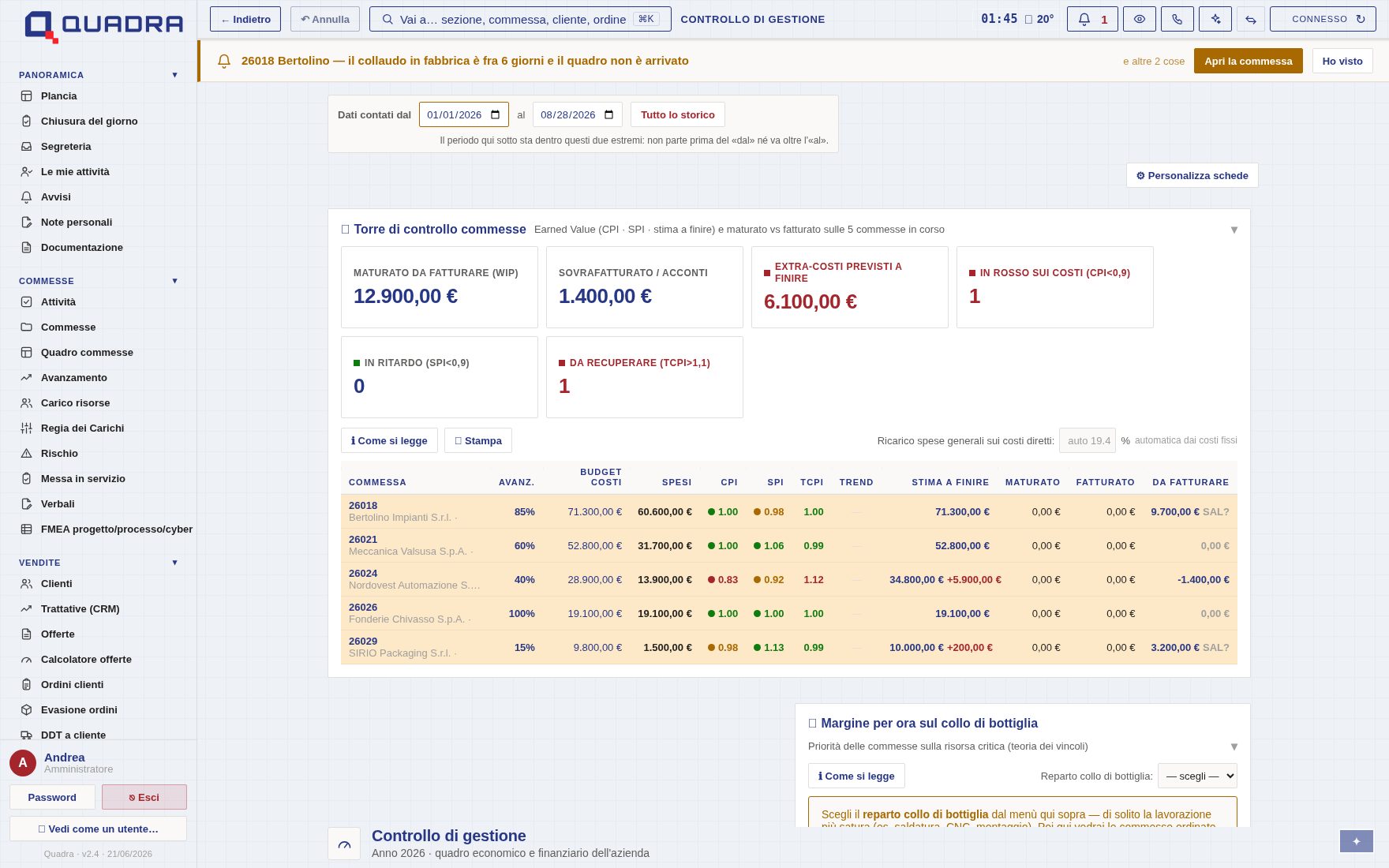This screenshot has height=868, width=1389.
Task: Open Regia dei Carichi
Action: click(98, 428)
